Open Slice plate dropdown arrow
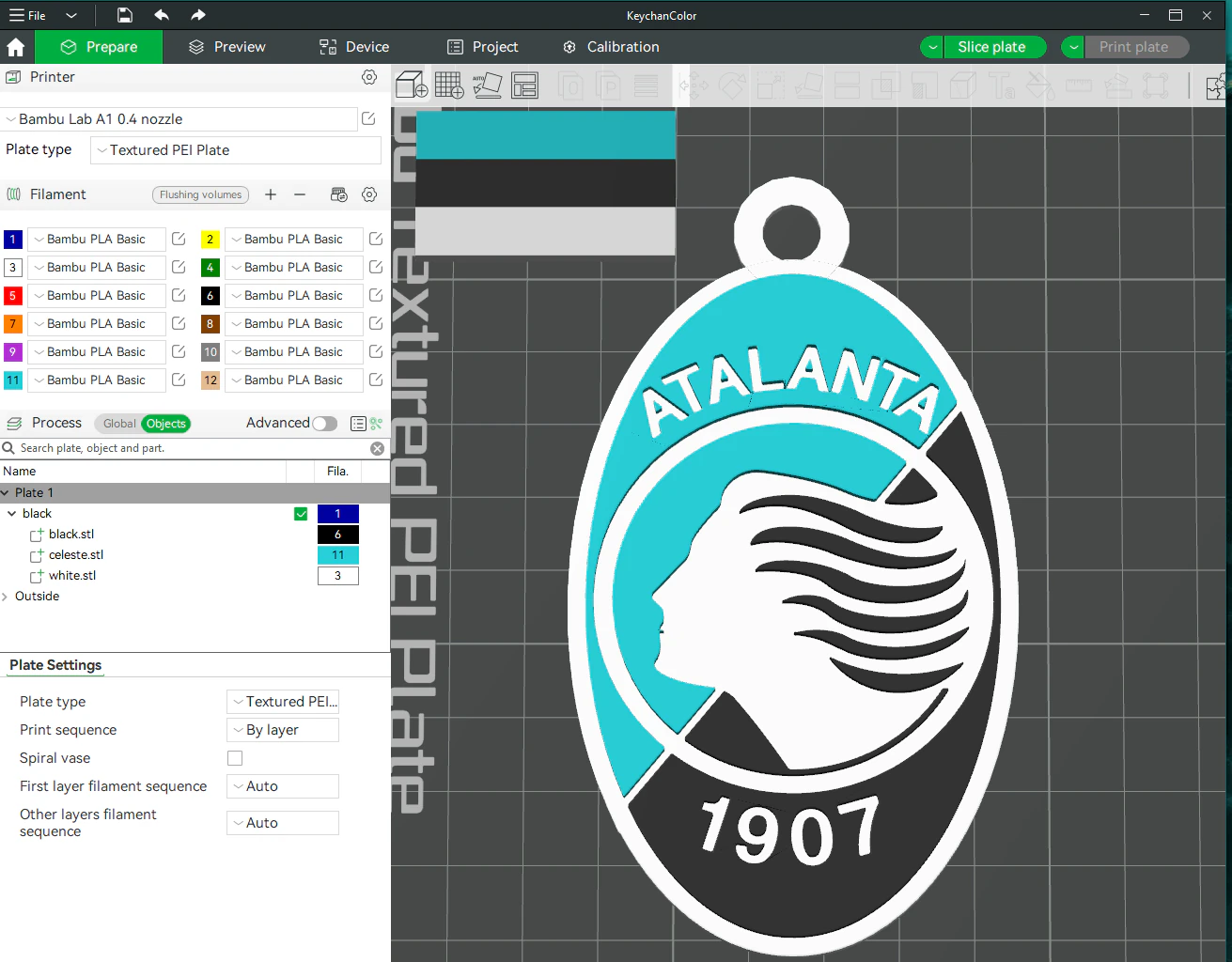Image resolution: width=1232 pixels, height=962 pixels. (932, 47)
